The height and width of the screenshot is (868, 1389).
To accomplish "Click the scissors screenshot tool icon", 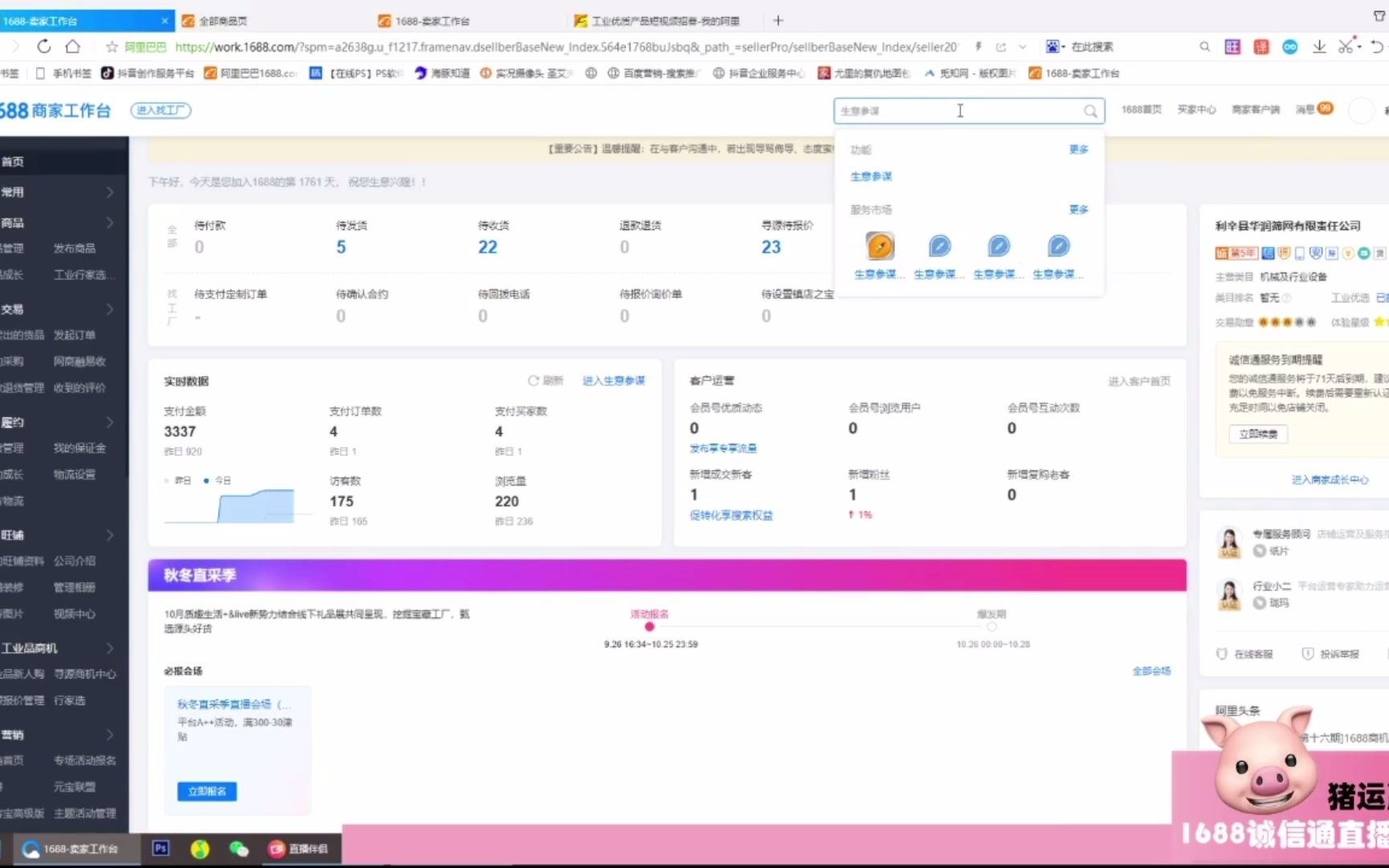I will pos(1346,46).
